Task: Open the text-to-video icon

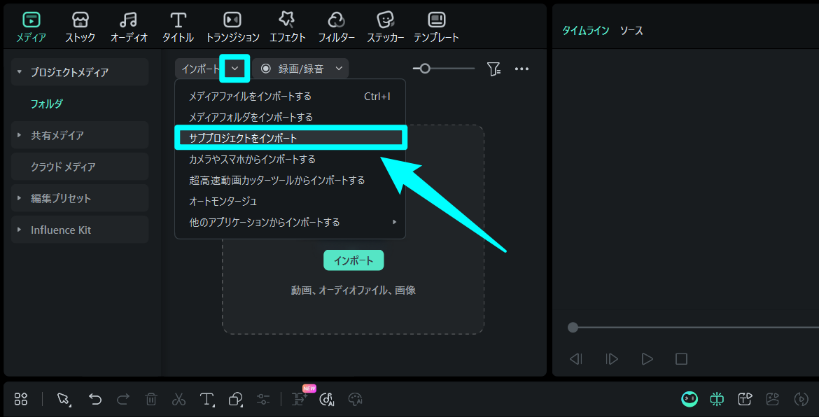Action: coord(744,399)
